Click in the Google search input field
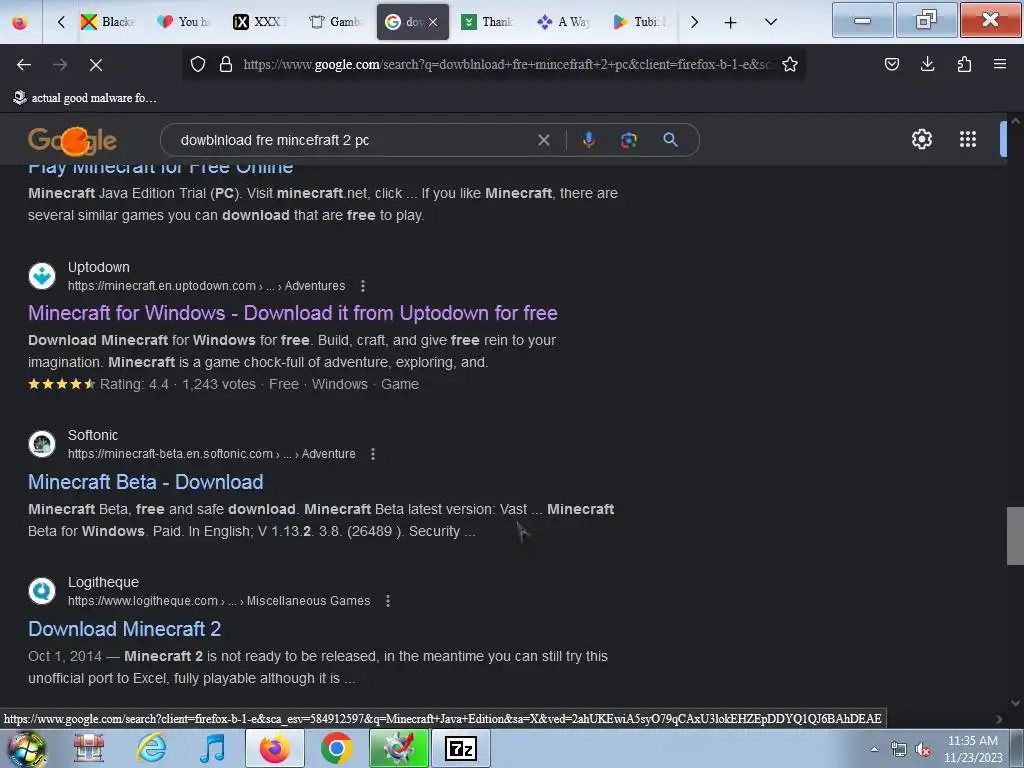The height and width of the screenshot is (768, 1024). pyautogui.click(x=353, y=140)
